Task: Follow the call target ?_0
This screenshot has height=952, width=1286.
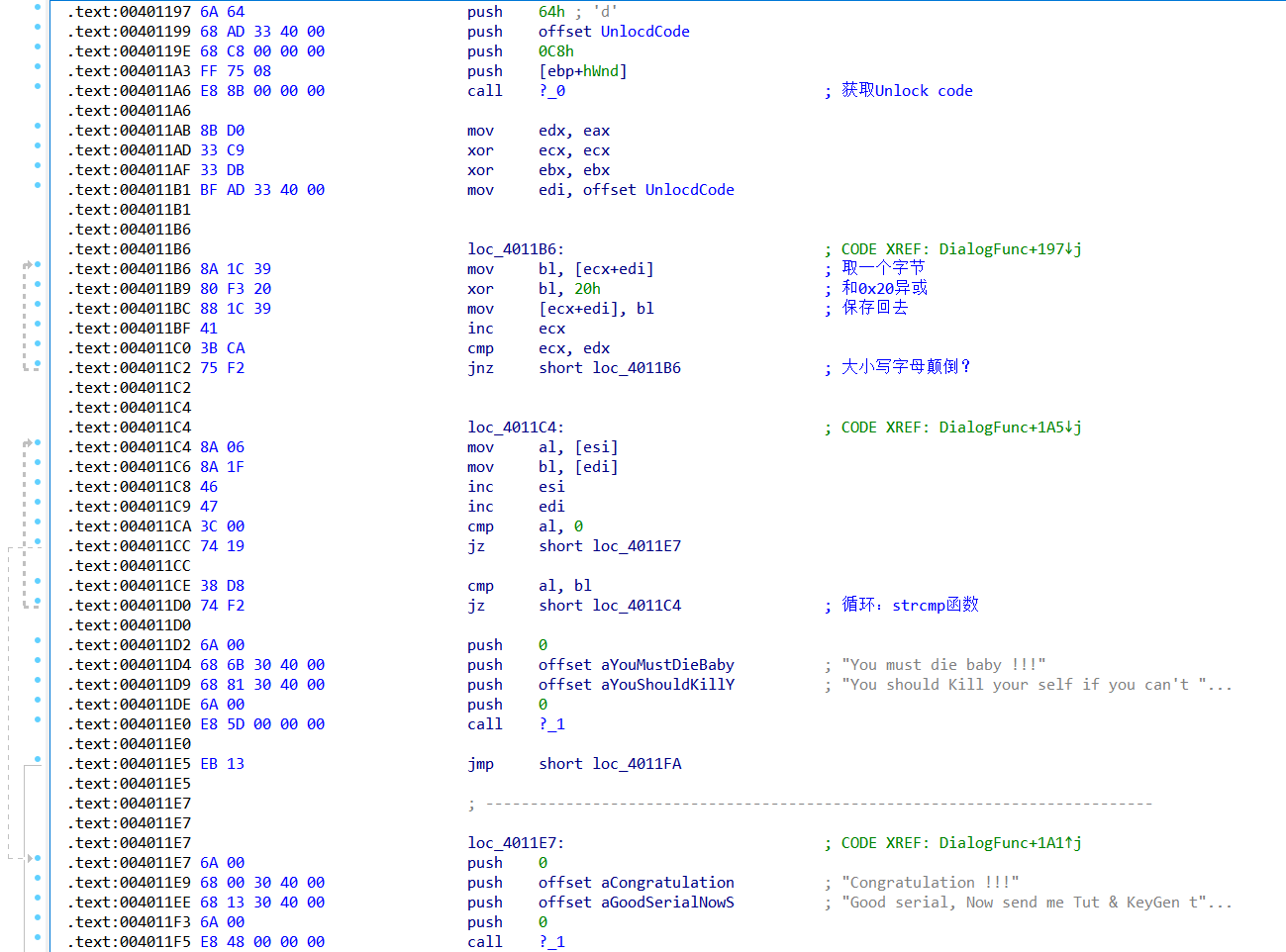Action: pos(552,91)
